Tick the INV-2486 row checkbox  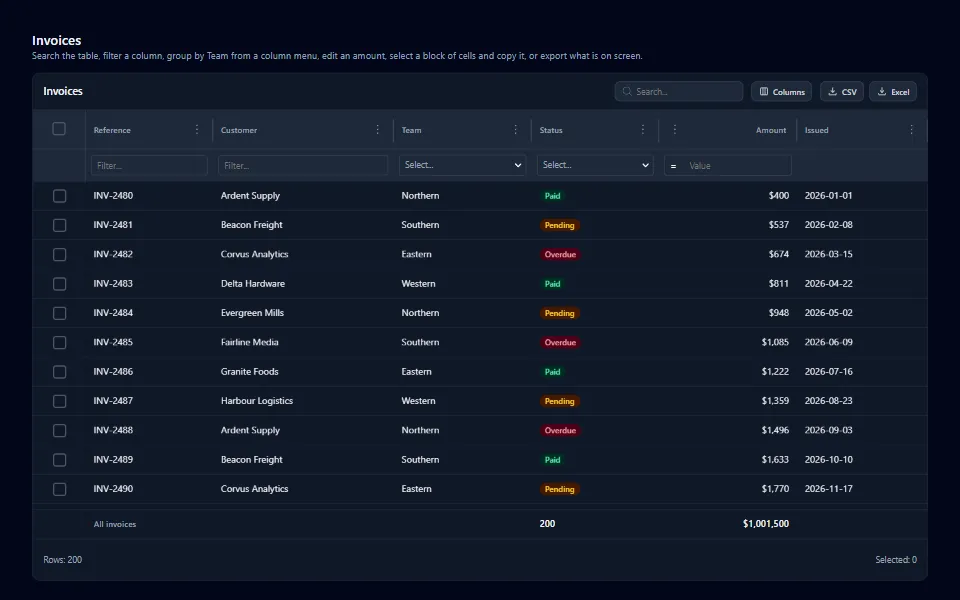click(59, 372)
